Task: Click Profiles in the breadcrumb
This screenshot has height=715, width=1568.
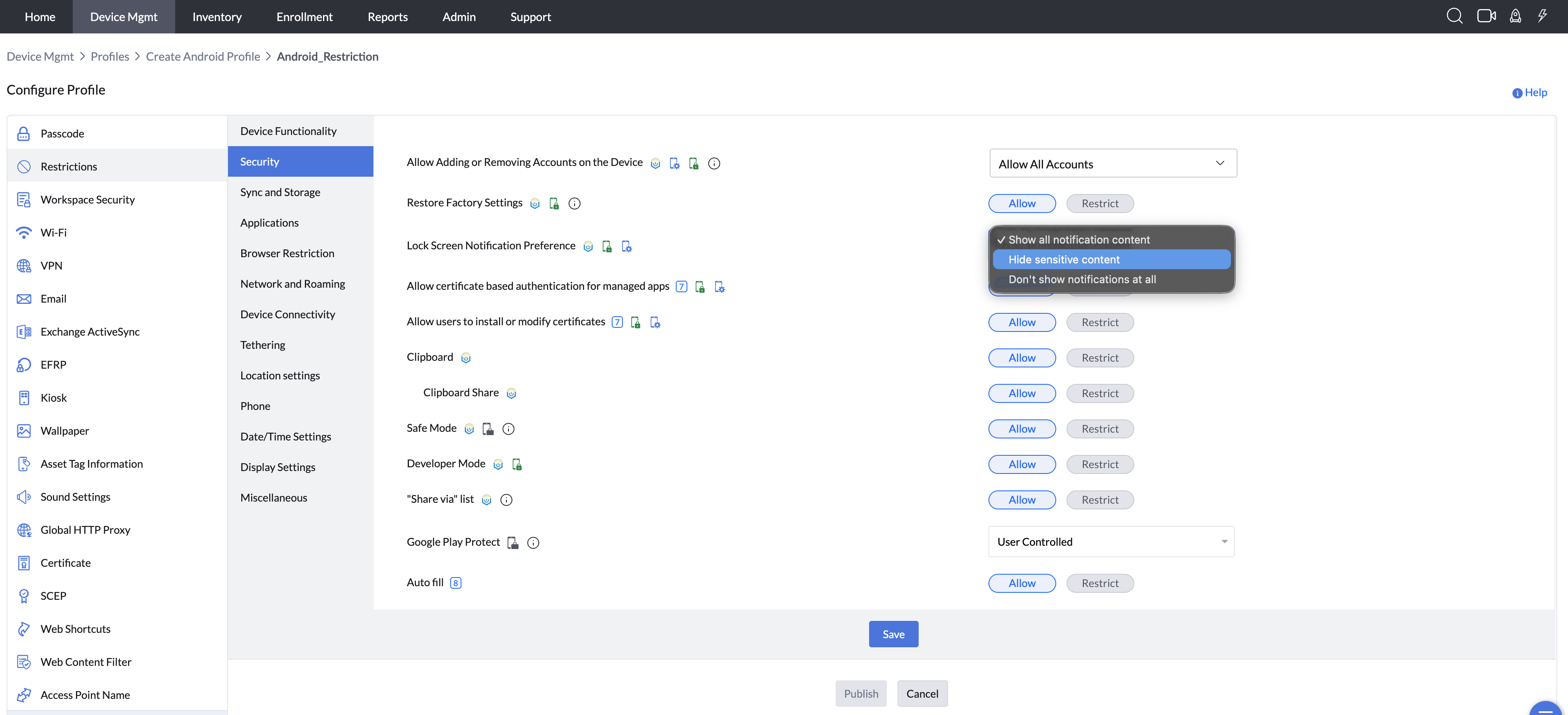Action: click(109, 57)
